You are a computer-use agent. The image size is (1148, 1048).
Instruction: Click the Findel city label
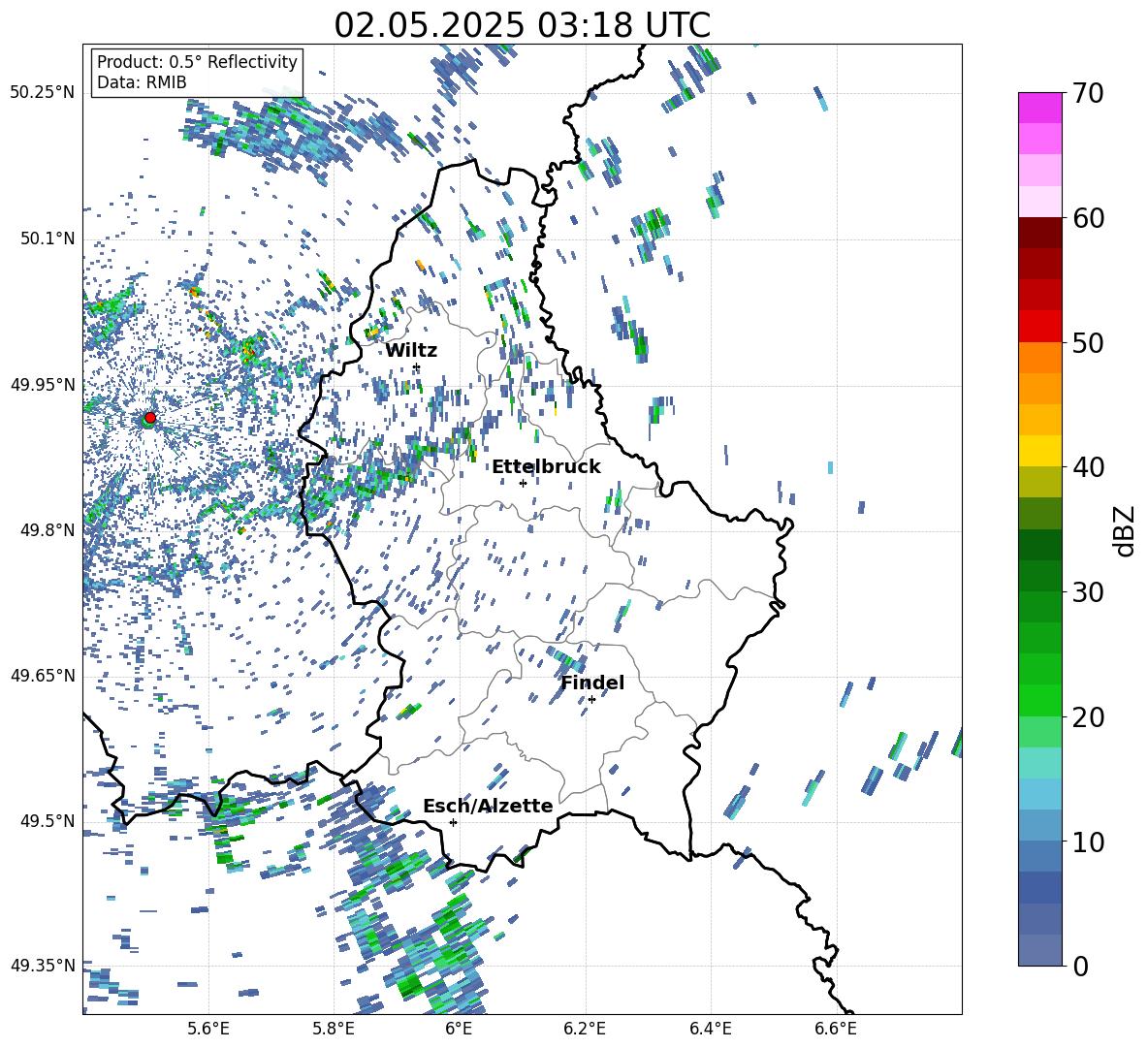(x=592, y=683)
